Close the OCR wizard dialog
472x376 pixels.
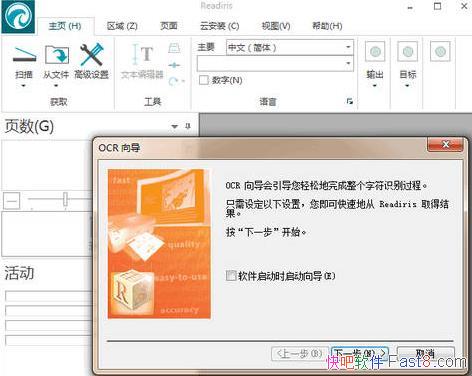pos(445,144)
